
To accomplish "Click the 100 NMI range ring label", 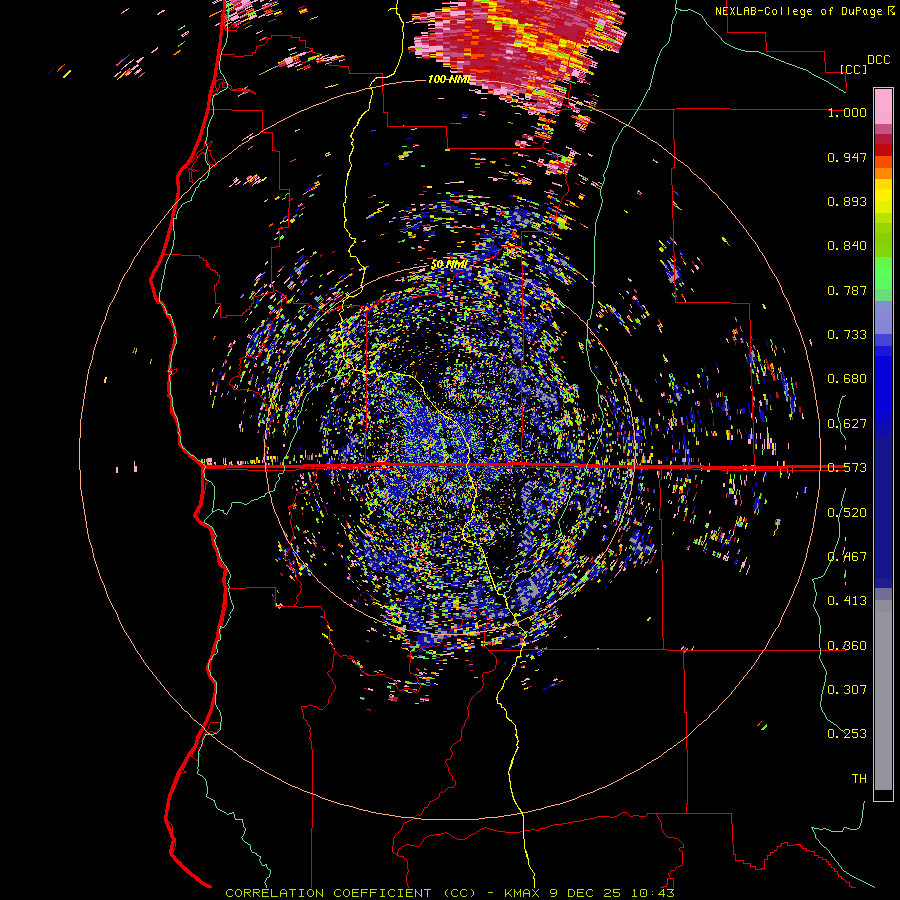I will [x=449, y=79].
